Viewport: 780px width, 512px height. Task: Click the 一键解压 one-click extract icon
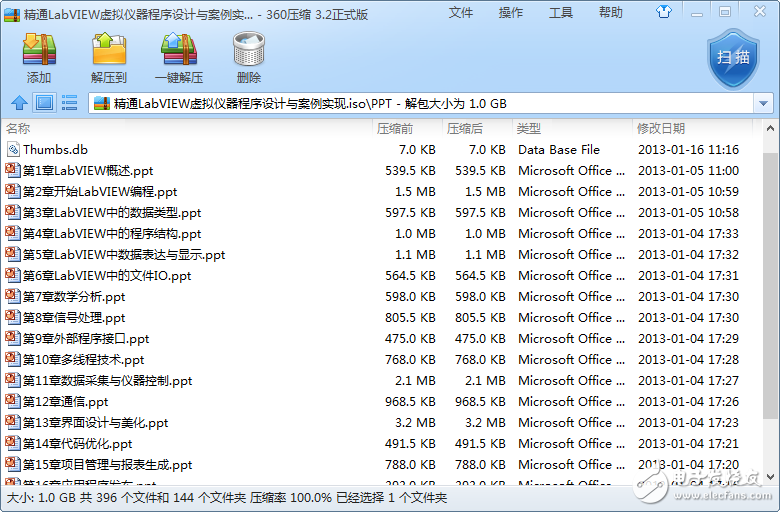click(179, 49)
